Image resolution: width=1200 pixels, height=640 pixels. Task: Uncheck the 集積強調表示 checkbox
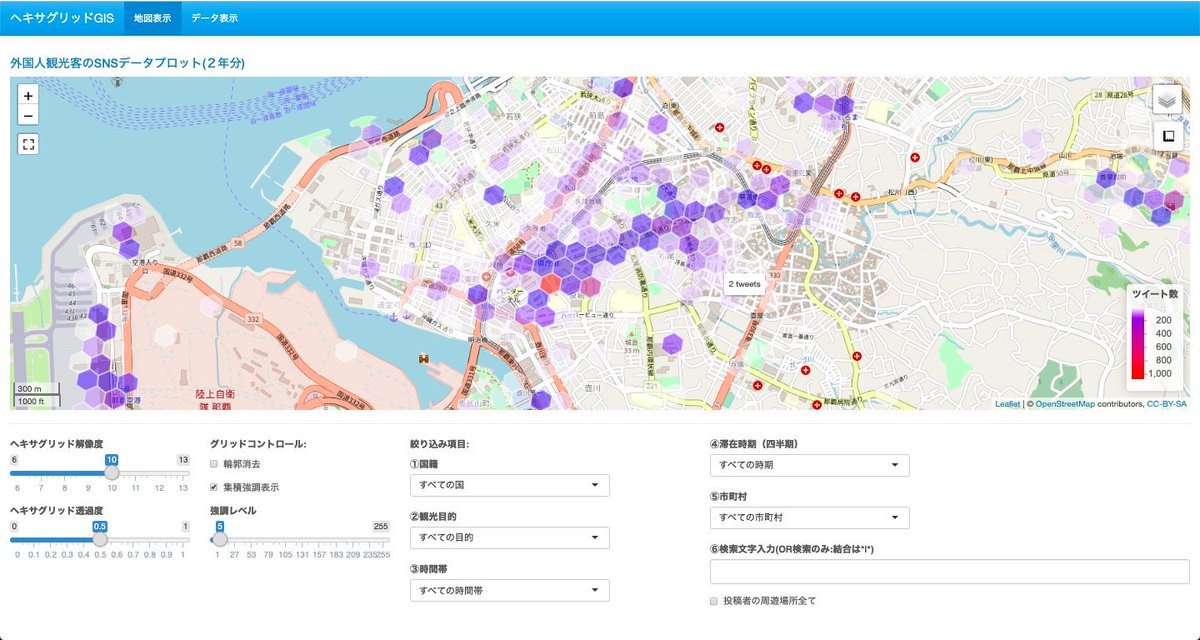tap(214, 487)
